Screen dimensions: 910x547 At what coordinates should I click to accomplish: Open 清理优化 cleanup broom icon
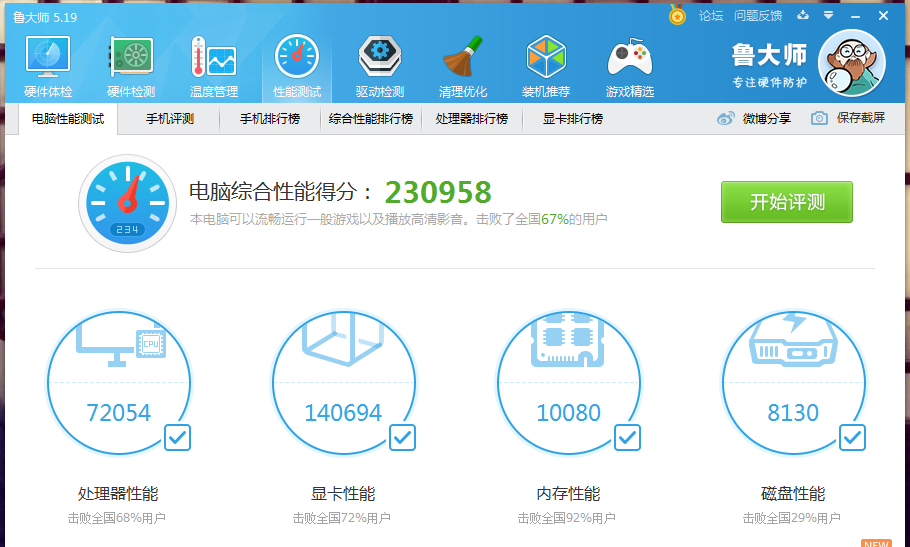pyautogui.click(x=463, y=57)
